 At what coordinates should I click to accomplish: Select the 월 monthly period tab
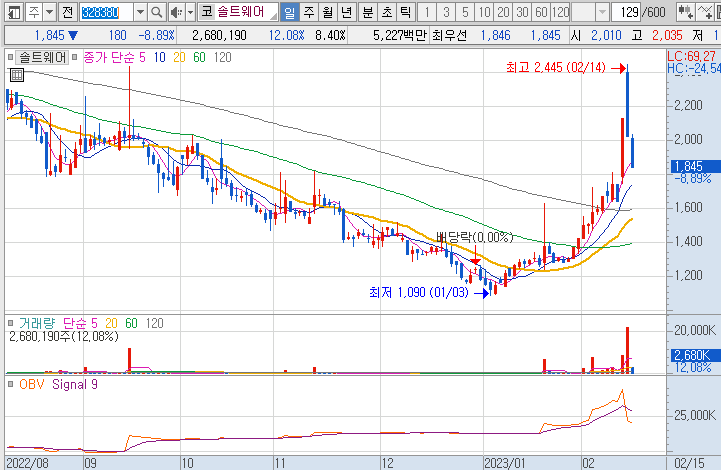[328, 12]
